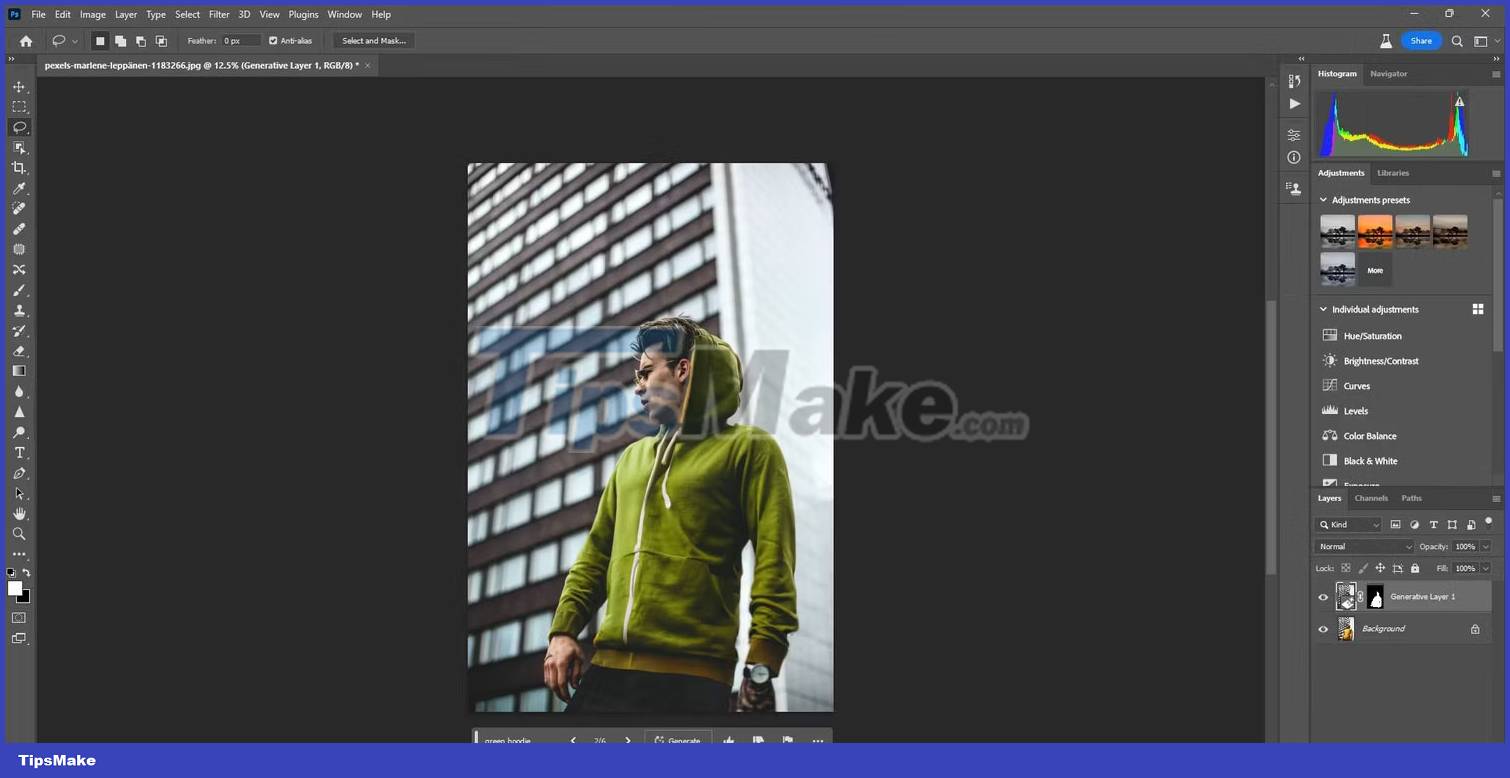This screenshot has width=1510, height=778.
Task: Open the Normal blend mode dropdown
Action: [1363, 546]
